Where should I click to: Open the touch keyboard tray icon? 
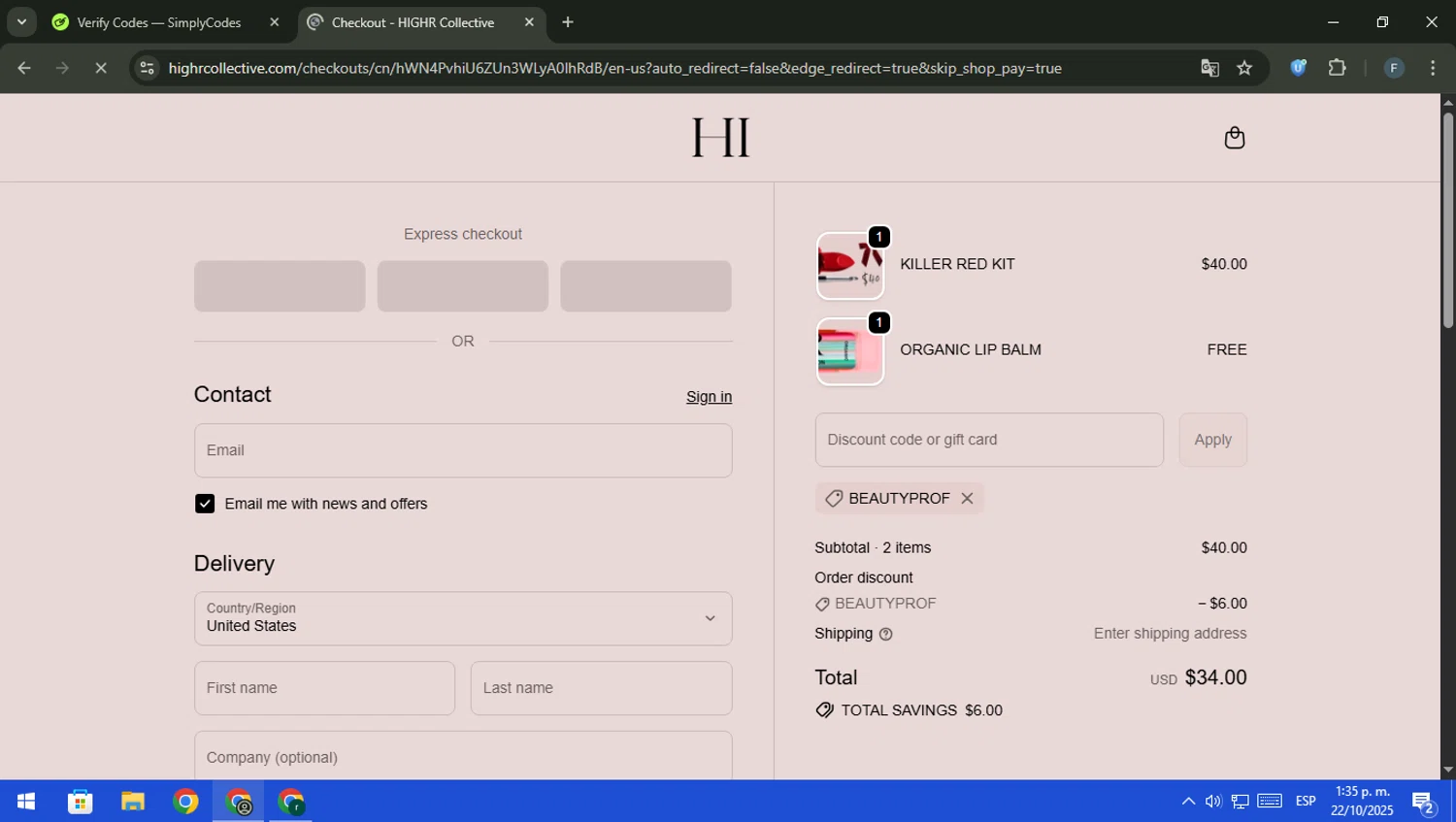tap(1270, 802)
